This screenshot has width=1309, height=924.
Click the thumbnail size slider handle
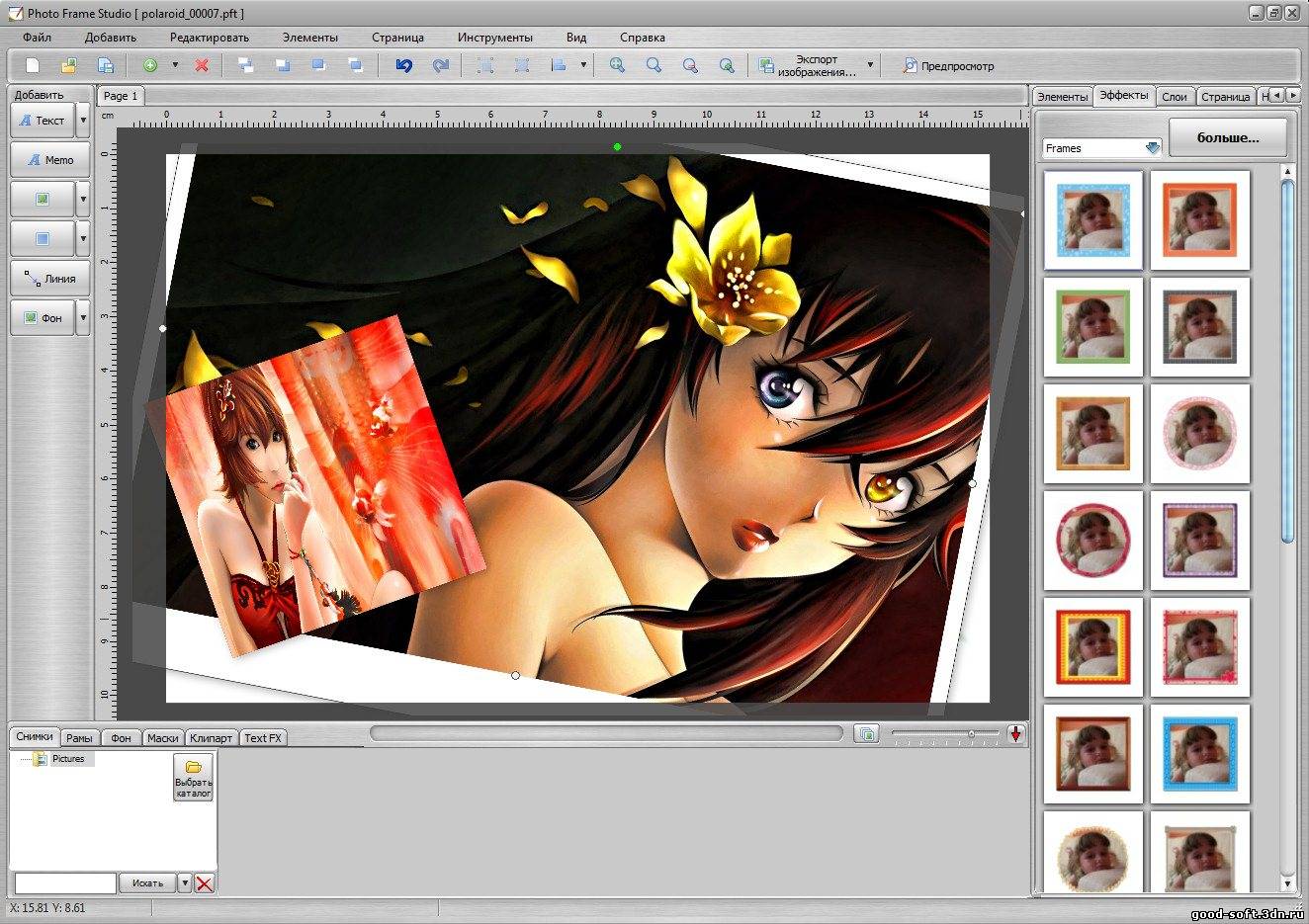click(x=971, y=734)
